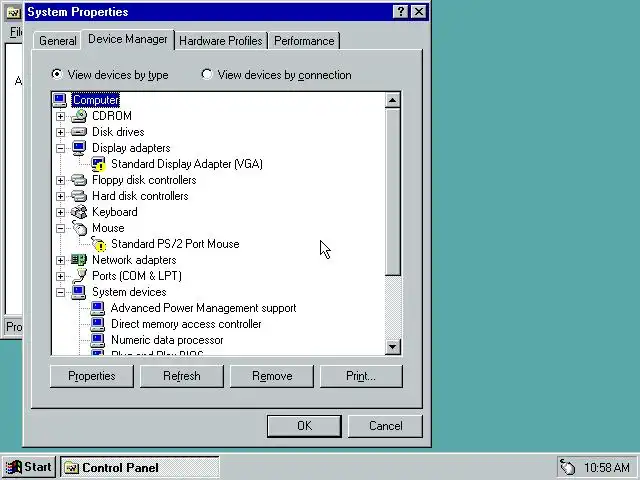Expand the Hard disk controllers node
Image resolution: width=640 pixels, height=480 pixels.
pyautogui.click(x=60, y=196)
